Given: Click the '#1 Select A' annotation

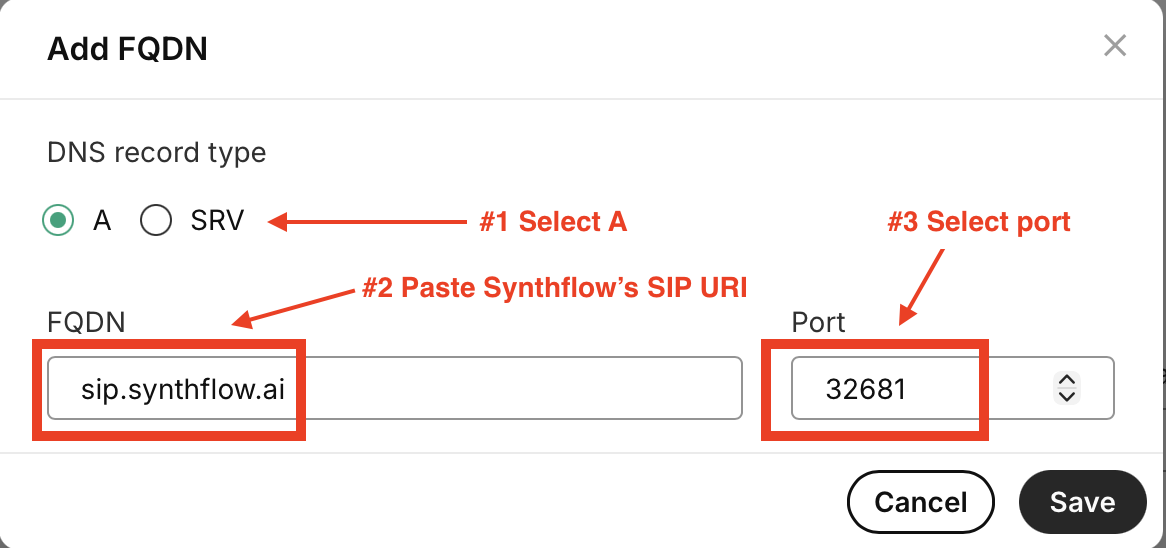Looking at the screenshot, I should (x=552, y=222).
